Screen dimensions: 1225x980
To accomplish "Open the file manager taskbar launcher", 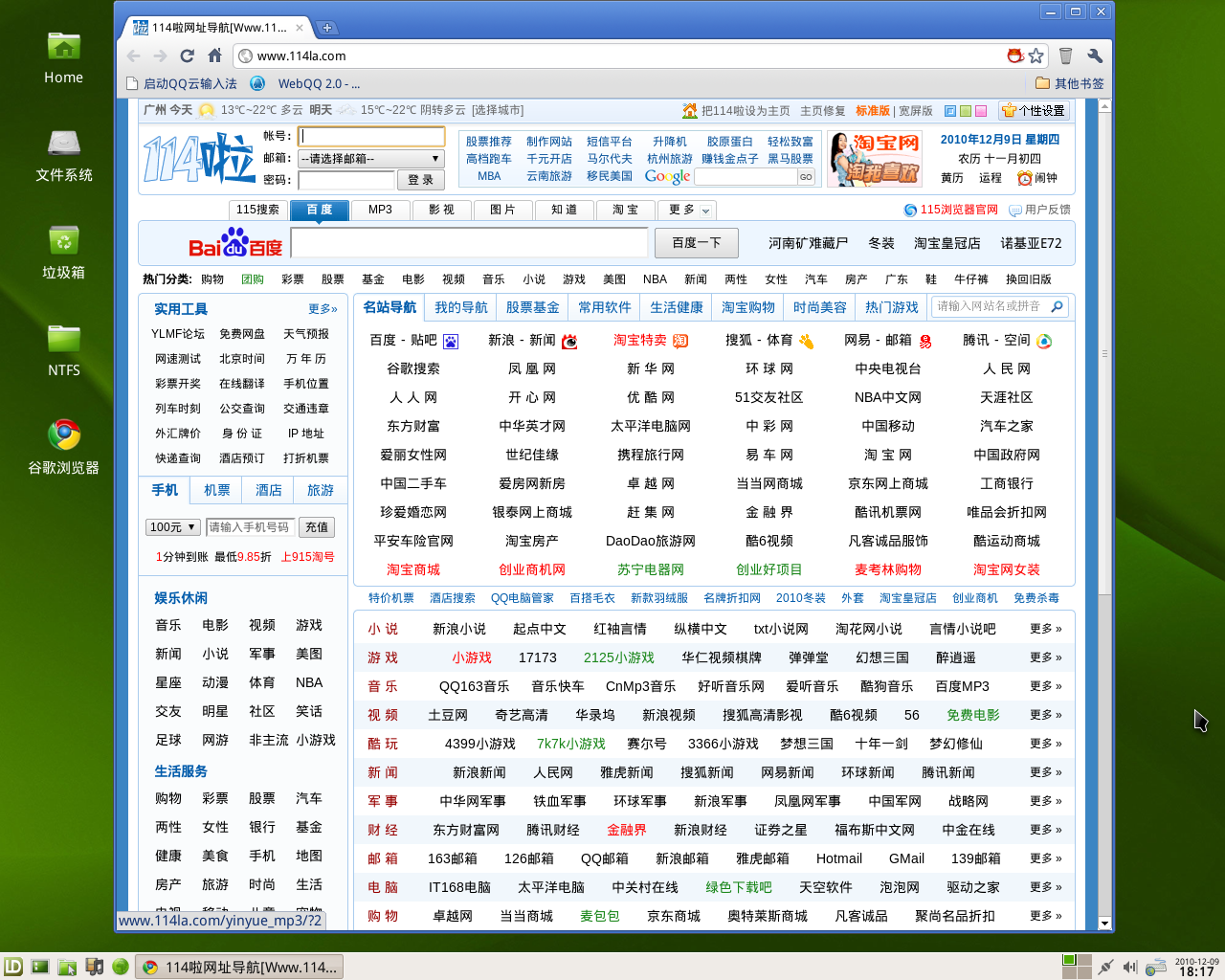I will (x=67, y=967).
